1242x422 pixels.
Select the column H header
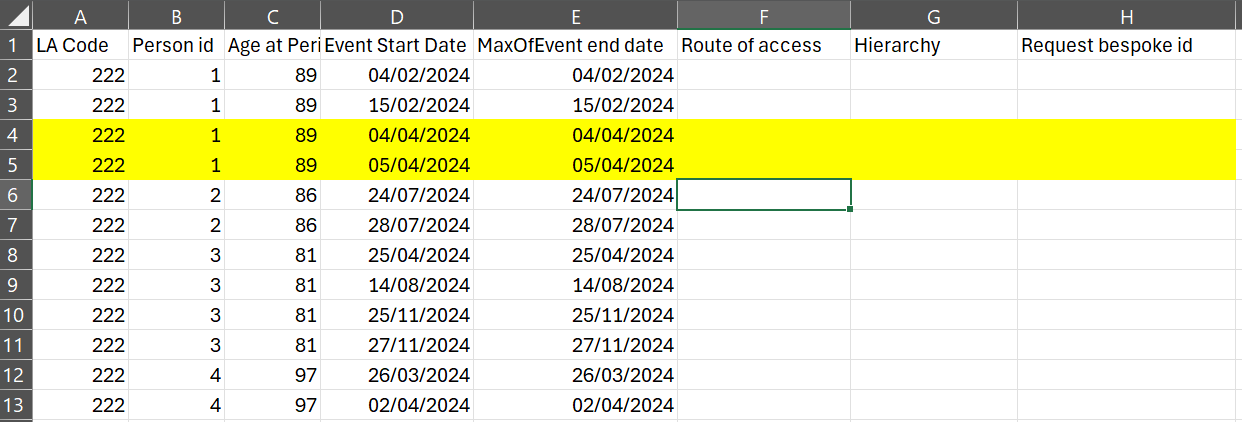[1128, 15]
